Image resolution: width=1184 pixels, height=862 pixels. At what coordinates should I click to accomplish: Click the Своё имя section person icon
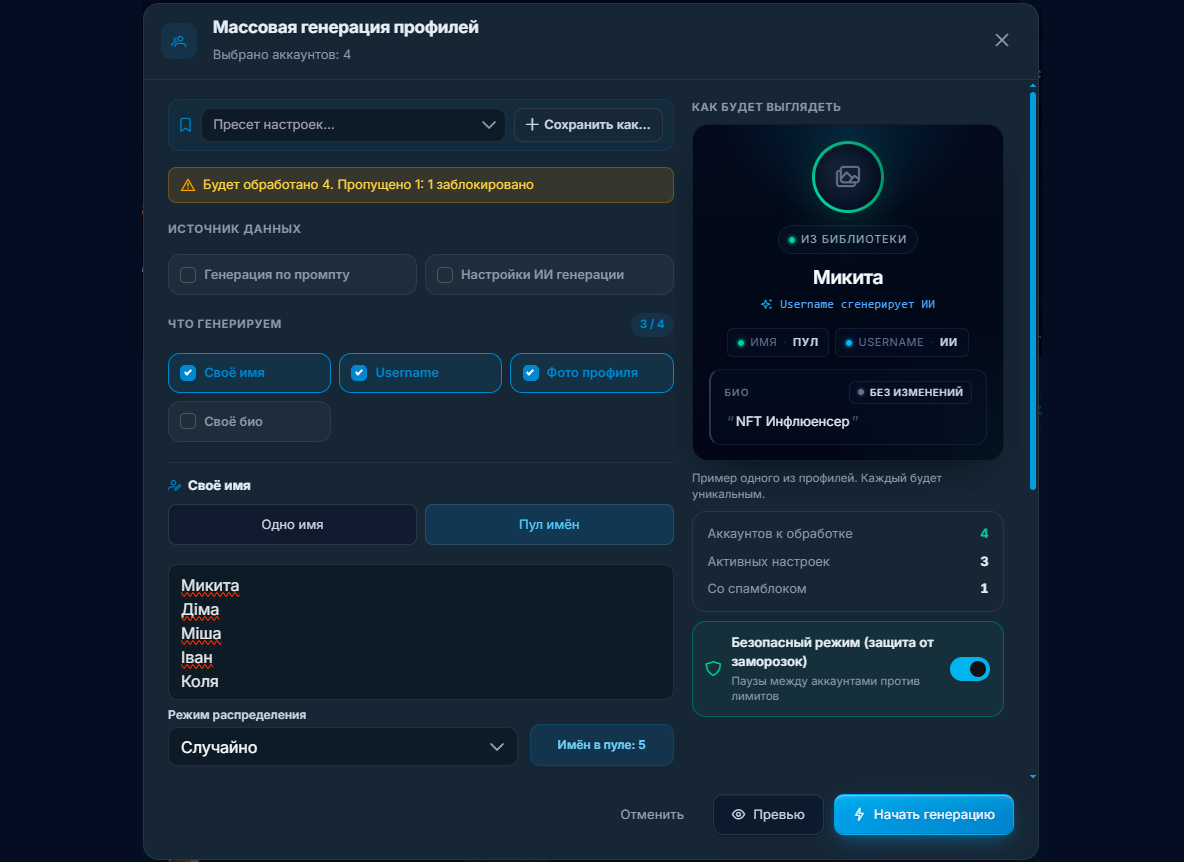click(174, 485)
